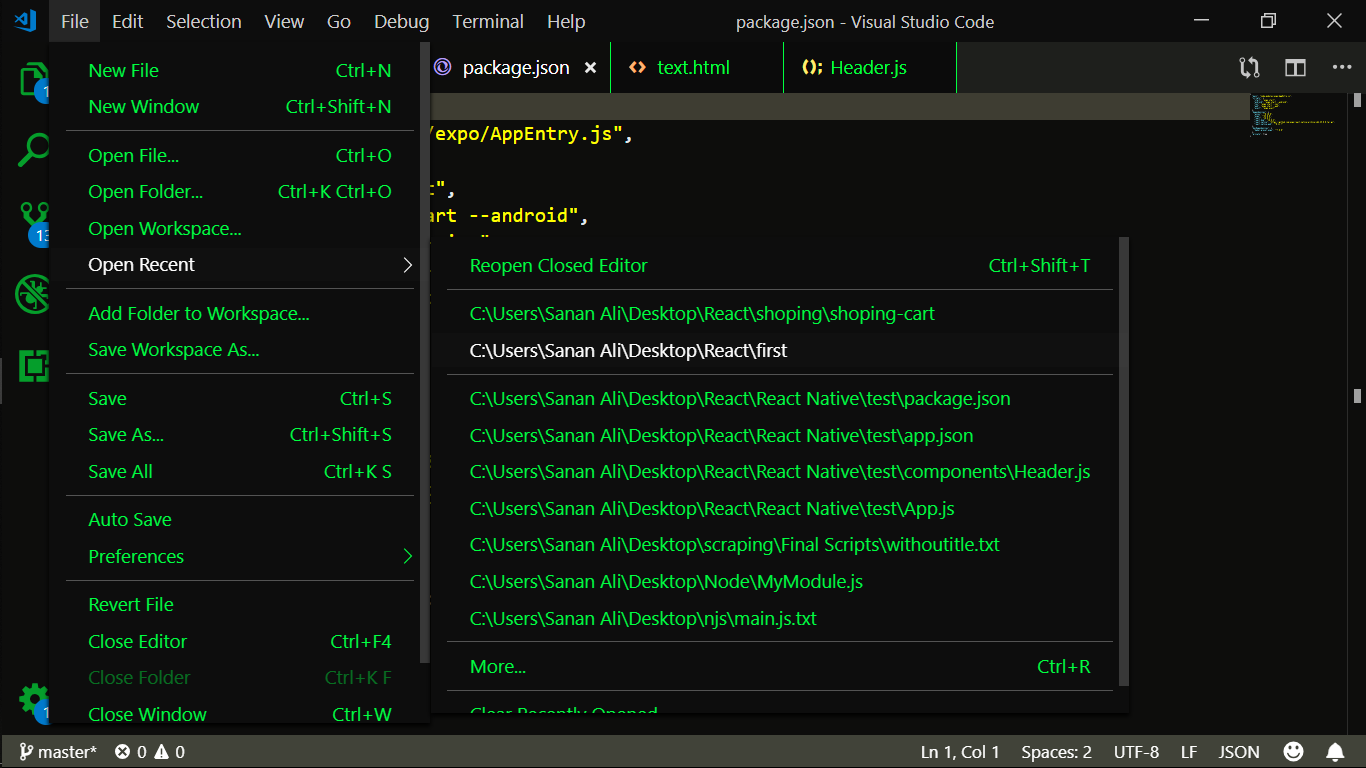Viewport: 1366px width, 768px height.
Task: Open recent file test\package.json
Action: [x=780, y=399]
